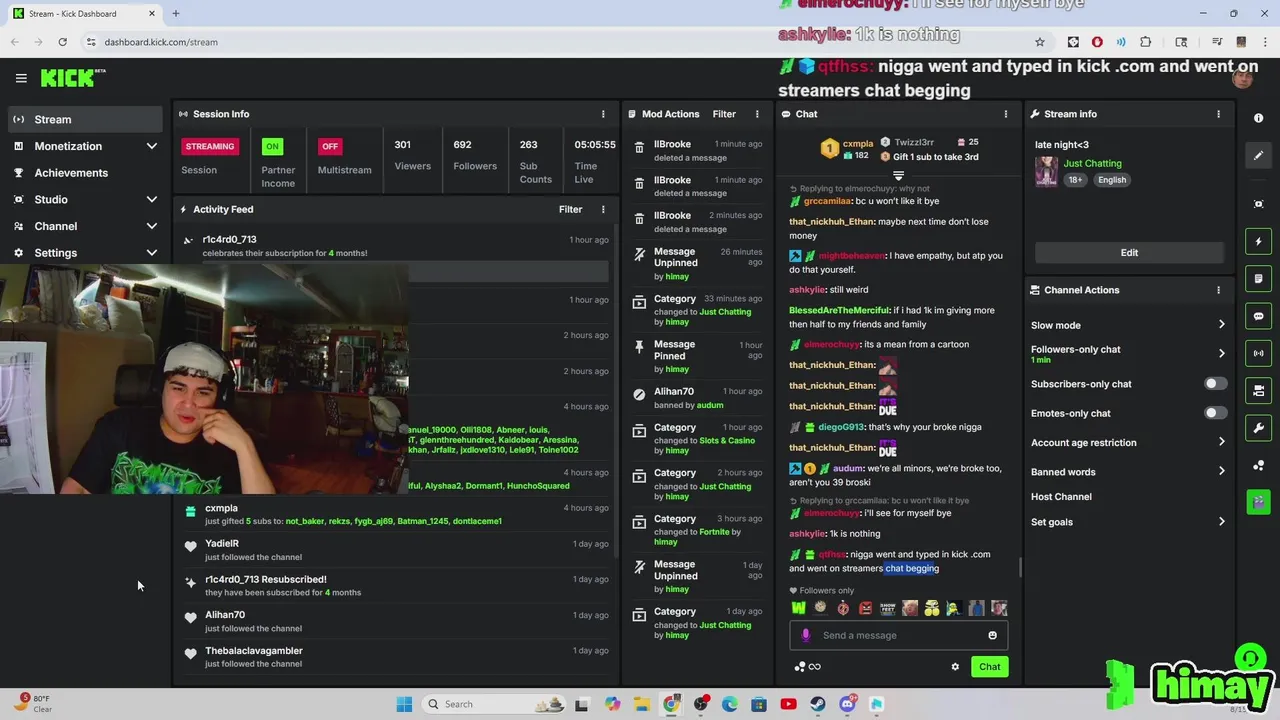1280x720 pixels.
Task: Click the taskbar Search box
Action: pyautogui.click(x=494, y=704)
